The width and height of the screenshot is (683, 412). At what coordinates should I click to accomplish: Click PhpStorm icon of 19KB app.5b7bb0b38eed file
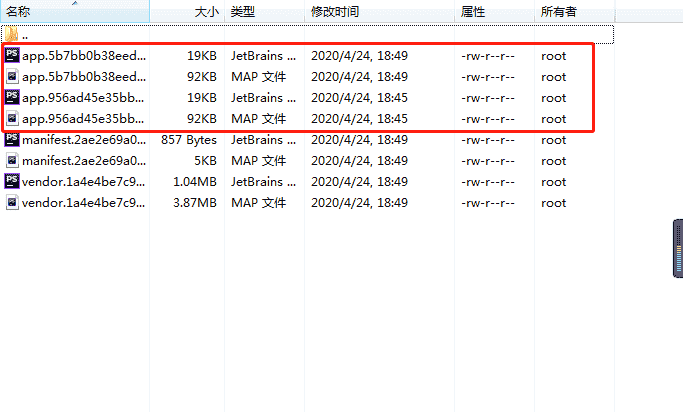pyautogui.click(x=12, y=55)
